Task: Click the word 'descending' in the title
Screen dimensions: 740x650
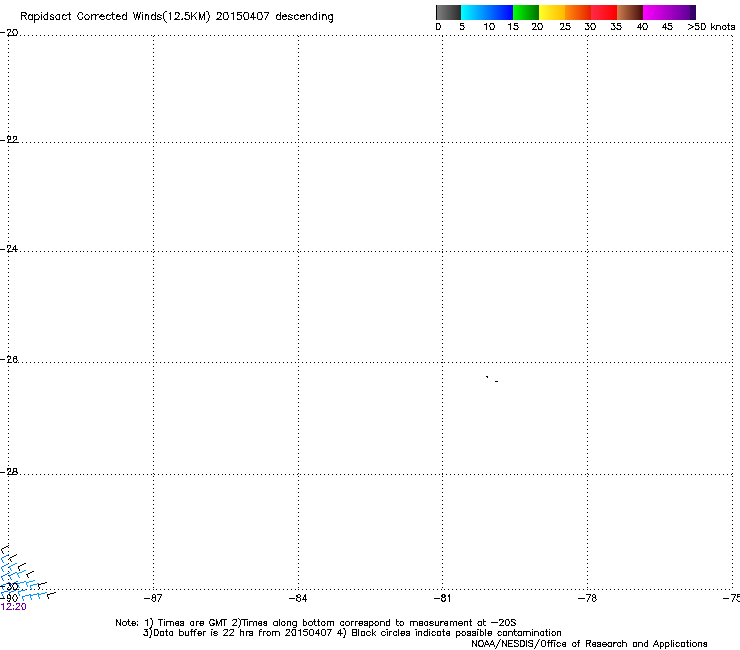Action: coord(304,17)
